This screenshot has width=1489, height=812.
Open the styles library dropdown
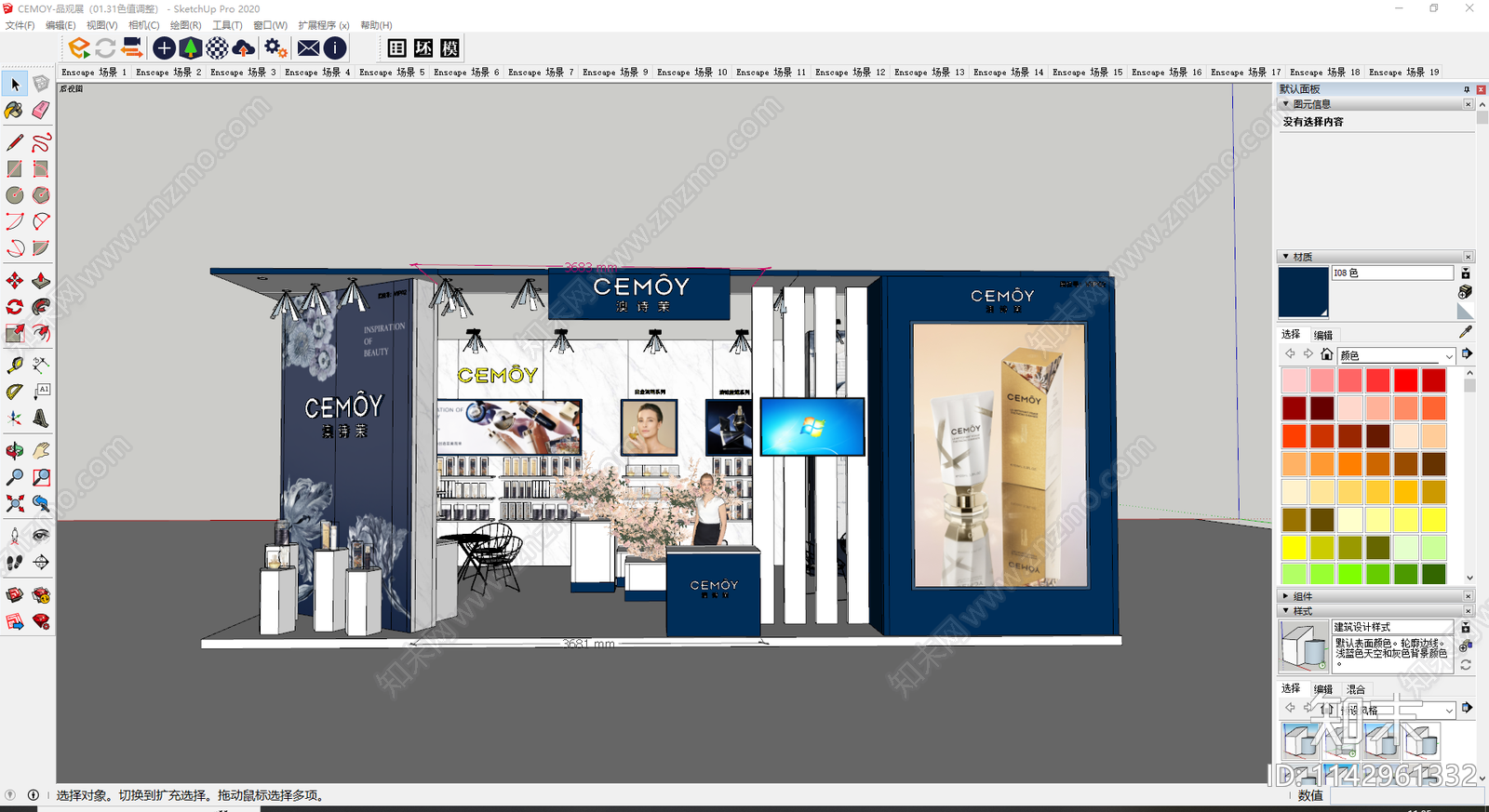coord(1396,710)
